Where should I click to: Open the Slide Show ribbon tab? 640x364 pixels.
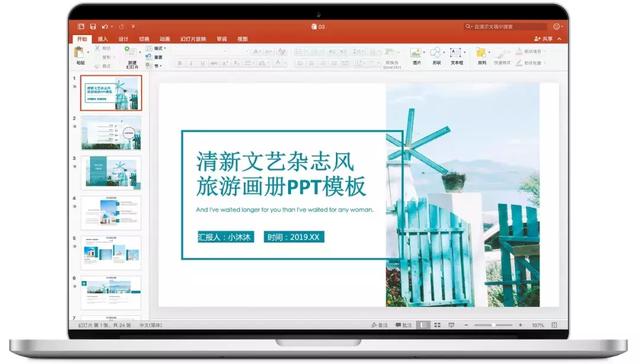[193, 39]
